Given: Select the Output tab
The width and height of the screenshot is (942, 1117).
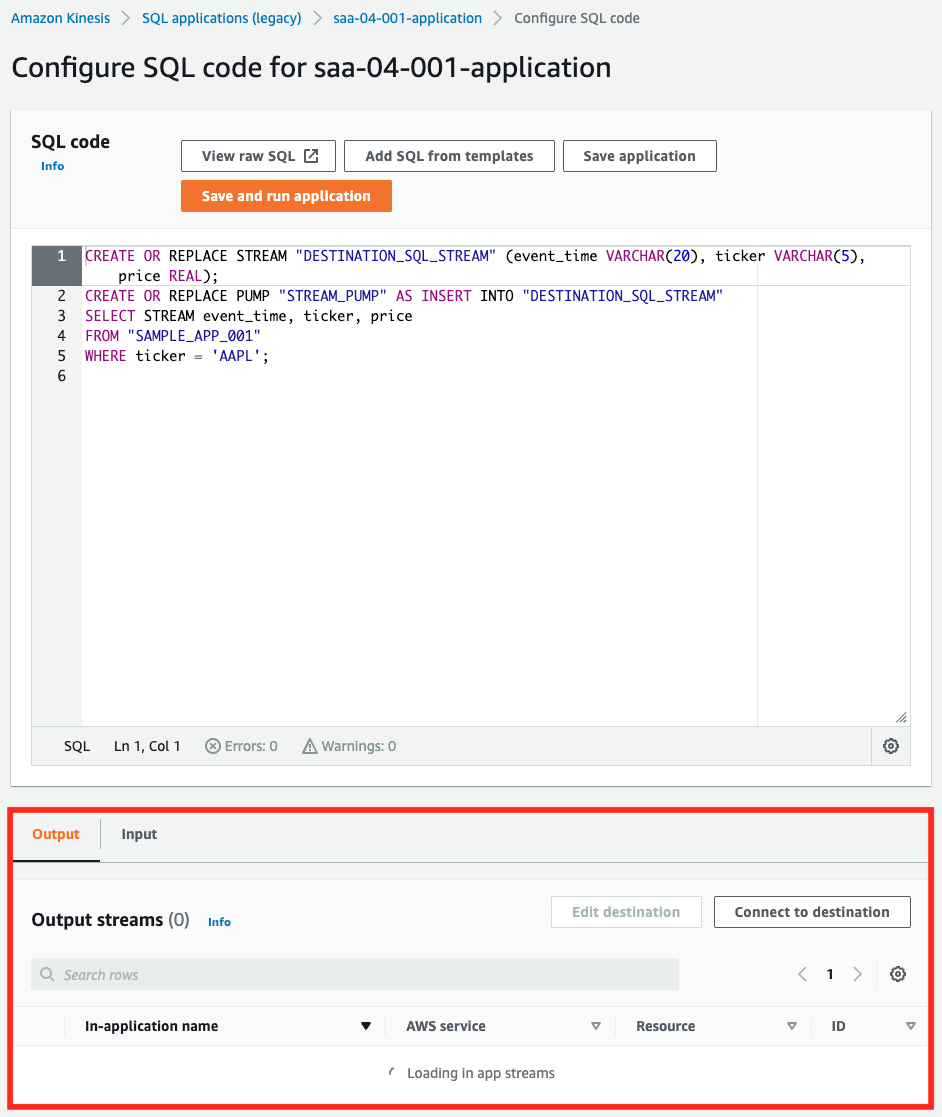Looking at the screenshot, I should (x=56, y=833).
